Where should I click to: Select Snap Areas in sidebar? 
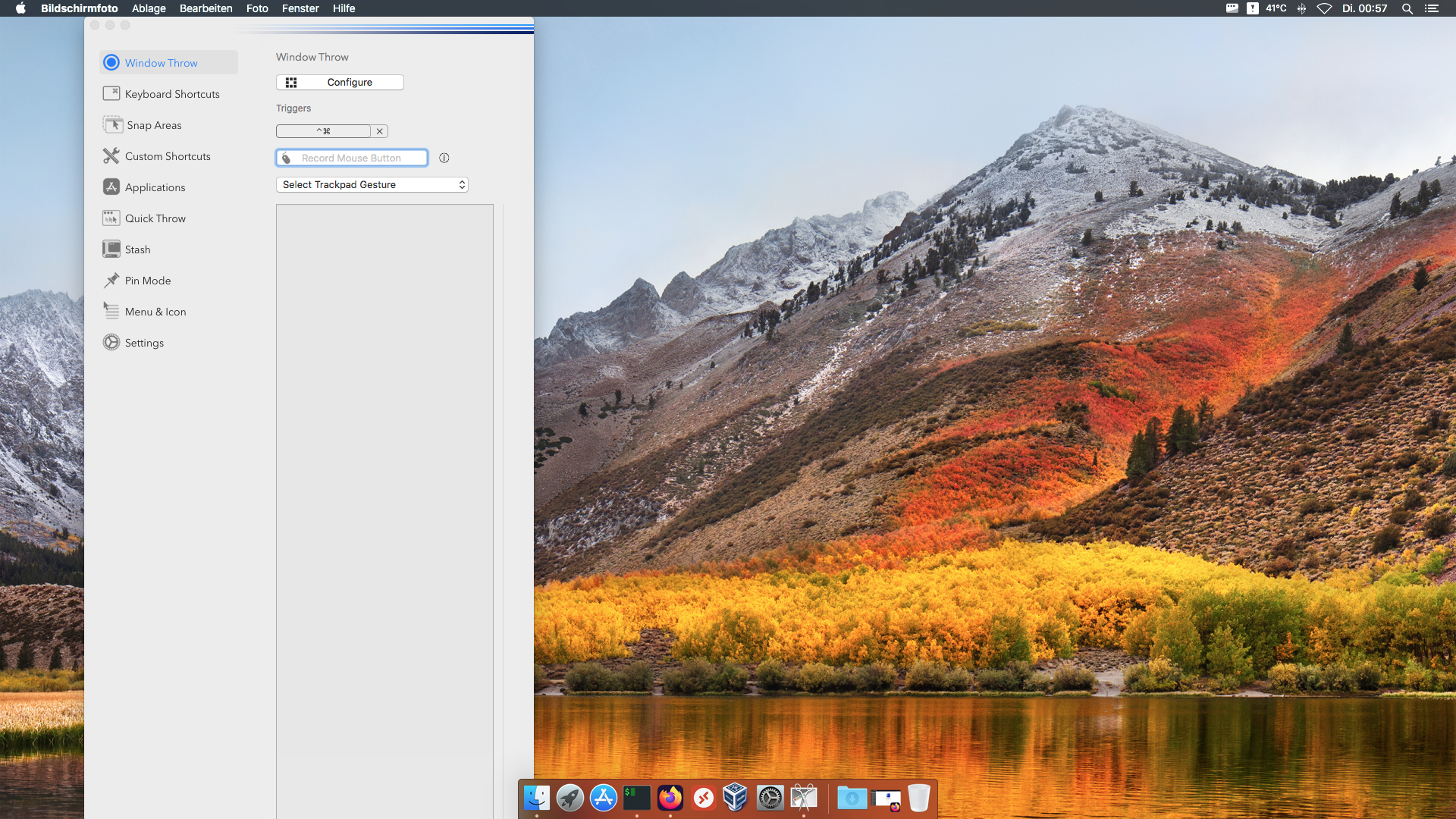[x=154, y=125]
